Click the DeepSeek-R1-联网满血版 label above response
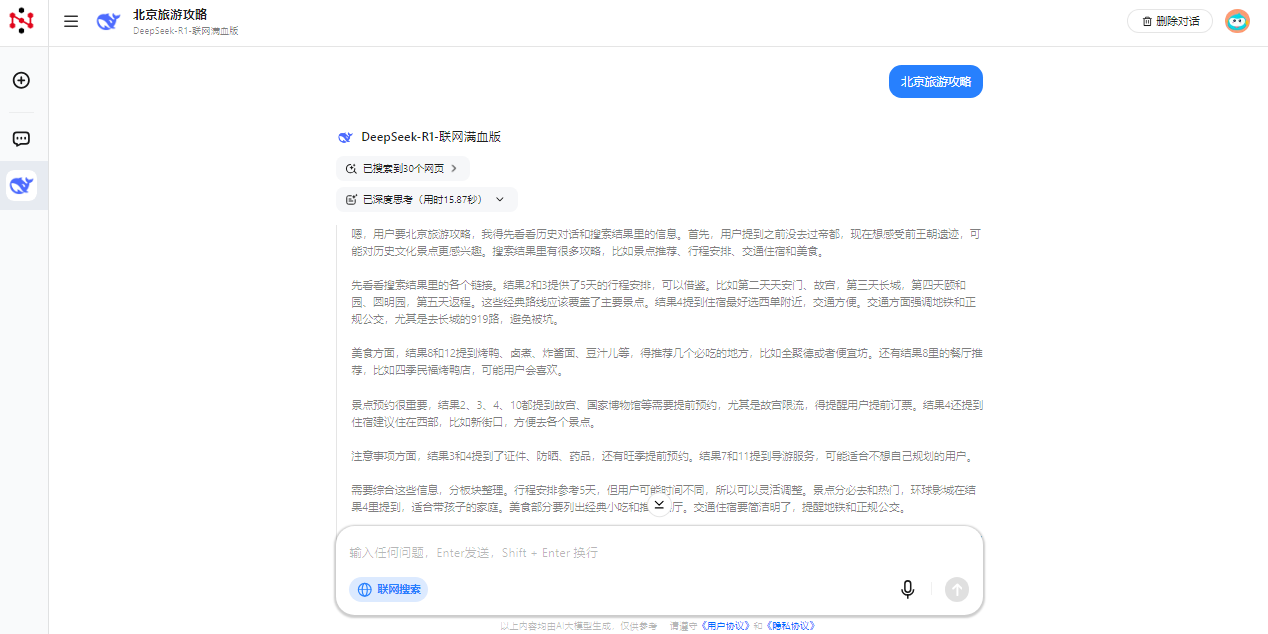Screen dimensions: 1268x634 click(x=430, y=137)
